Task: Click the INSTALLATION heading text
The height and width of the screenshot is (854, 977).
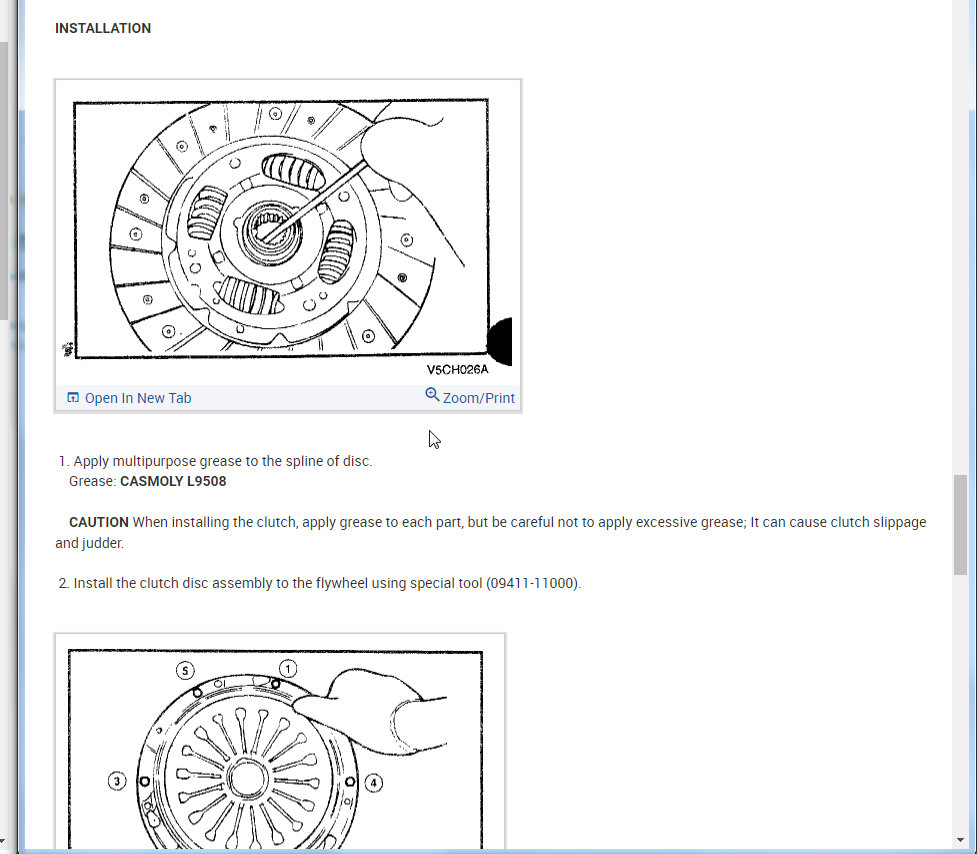Action: click(103, 29)
